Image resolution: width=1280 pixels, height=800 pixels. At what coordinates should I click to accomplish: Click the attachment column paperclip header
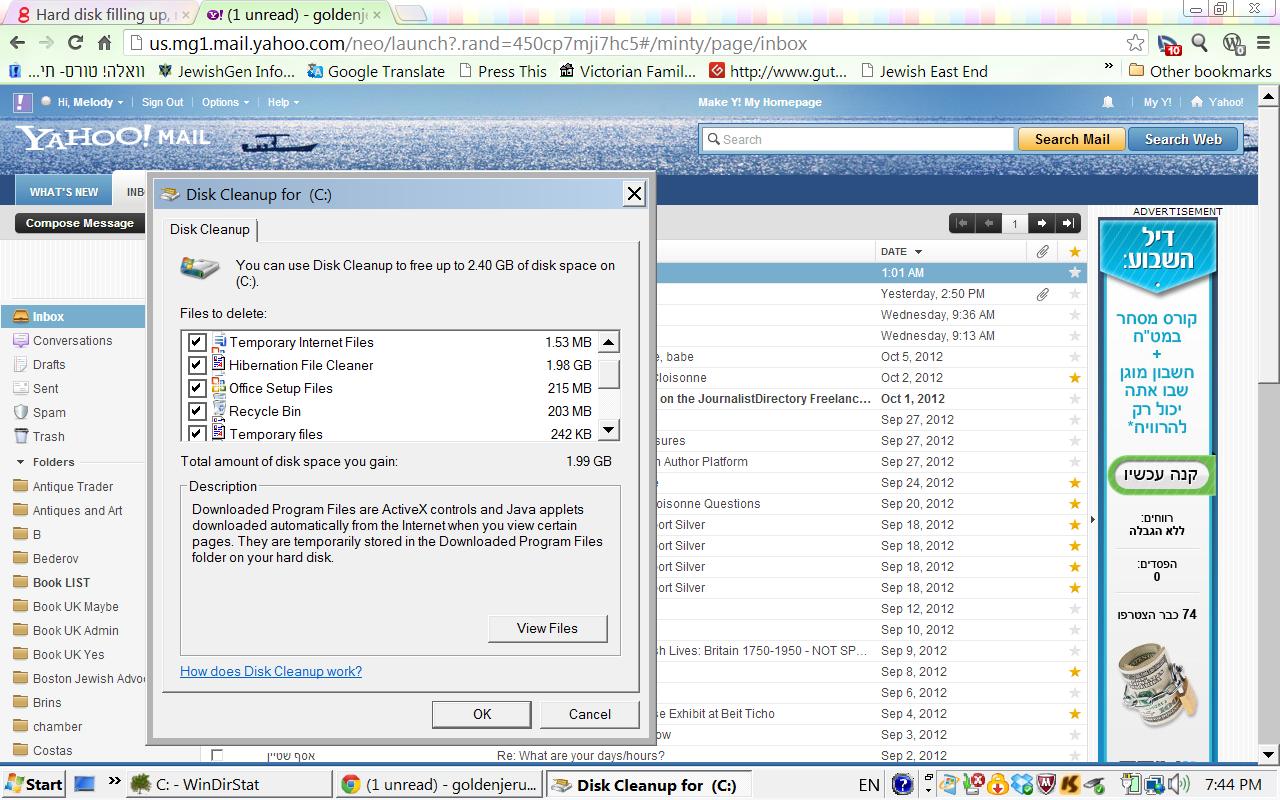1042,252
